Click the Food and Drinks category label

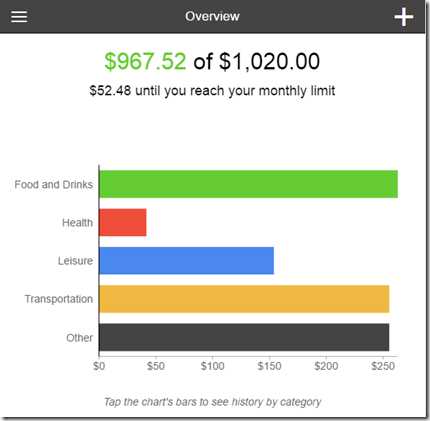54,184
